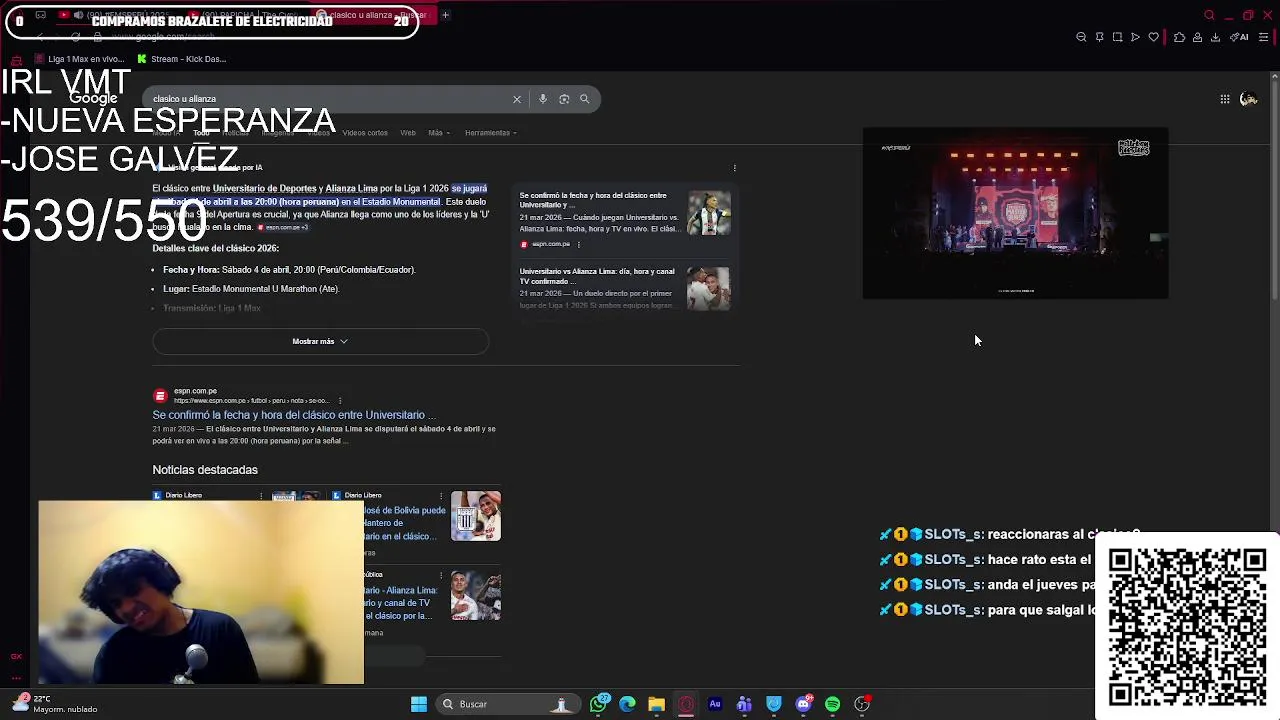
Task: Click the send/flow arrow toolbar icon
Action: pyautogui.click(x=1135, y=37)
